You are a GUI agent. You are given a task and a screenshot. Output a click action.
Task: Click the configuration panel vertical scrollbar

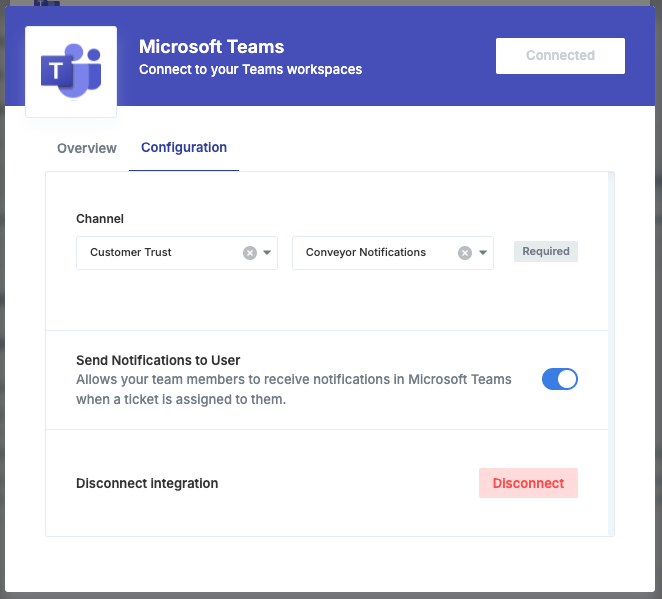click(x=611, y=354)
